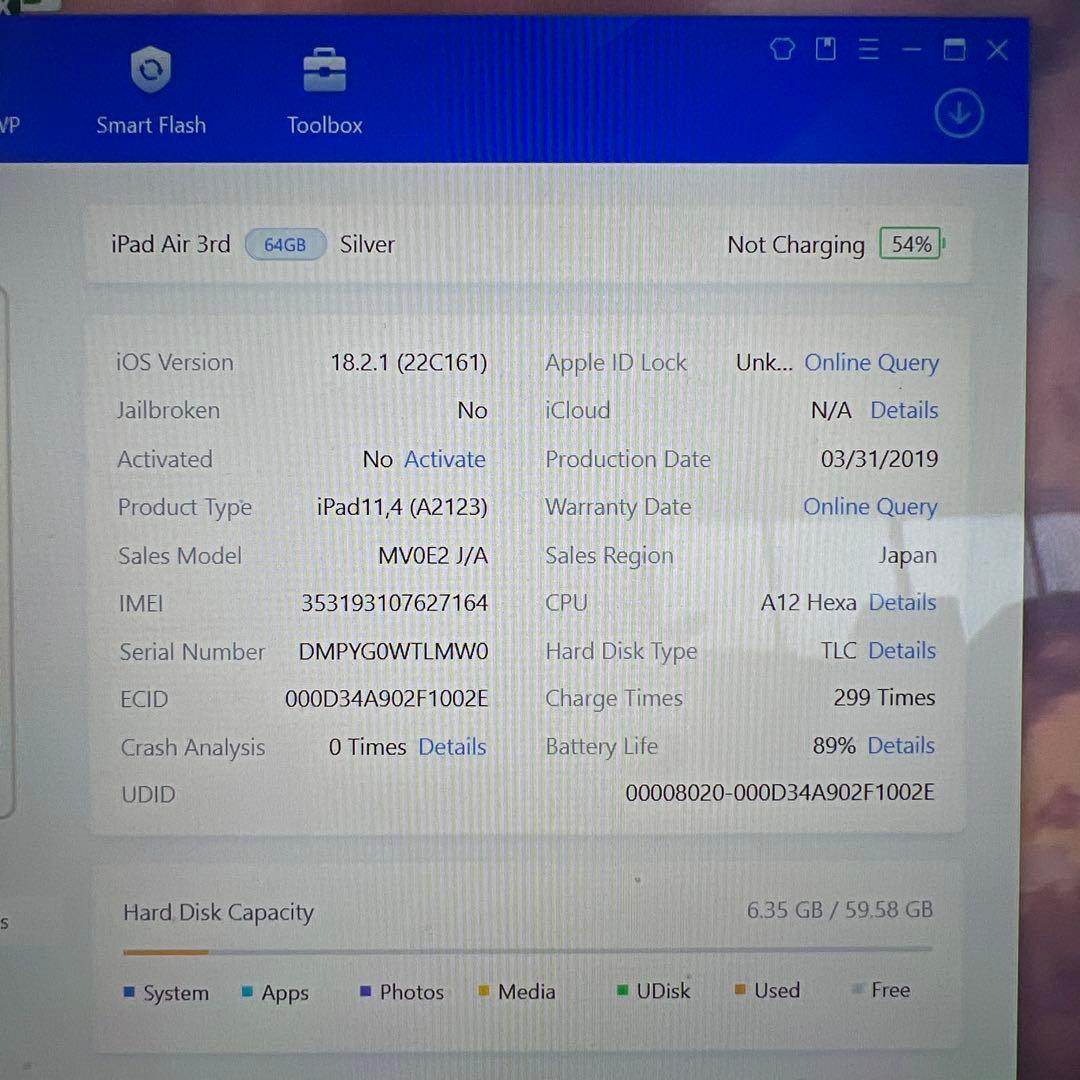Click the title bar icon beside the shirt
This screenshot has width=1080, height=1080.
pos(825,49)
